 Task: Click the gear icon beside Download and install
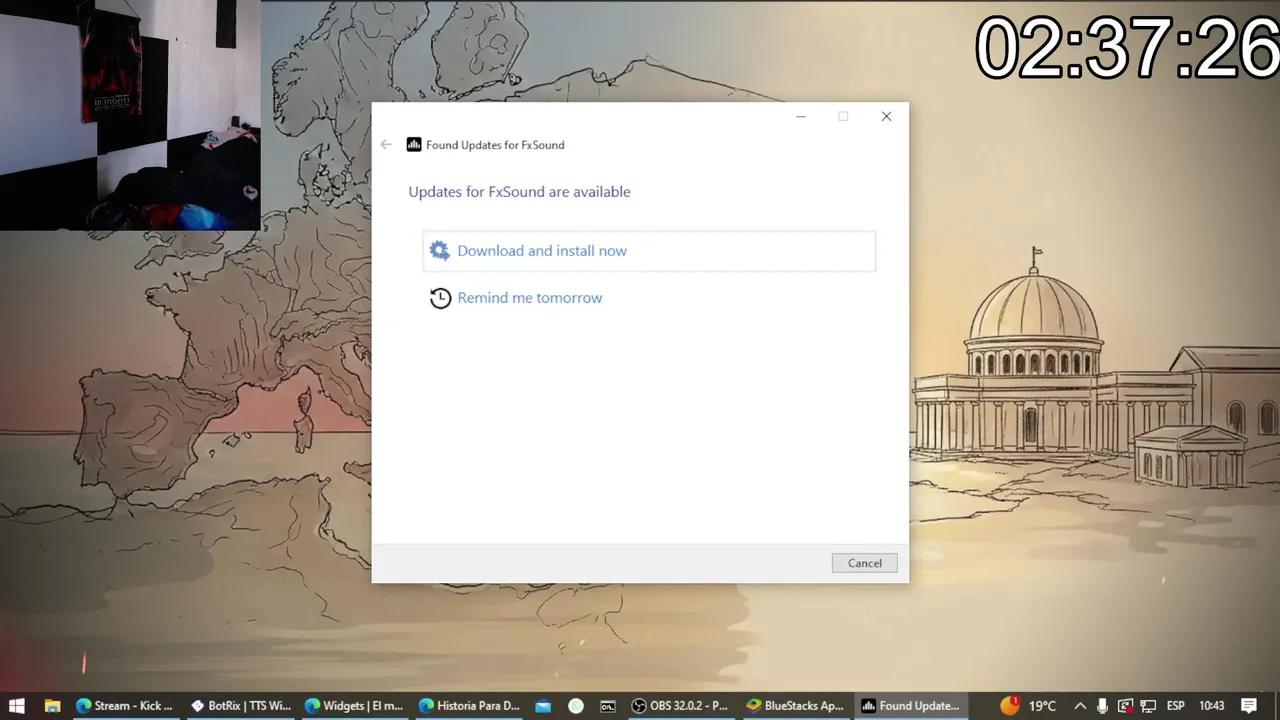[x=439, y=251]
